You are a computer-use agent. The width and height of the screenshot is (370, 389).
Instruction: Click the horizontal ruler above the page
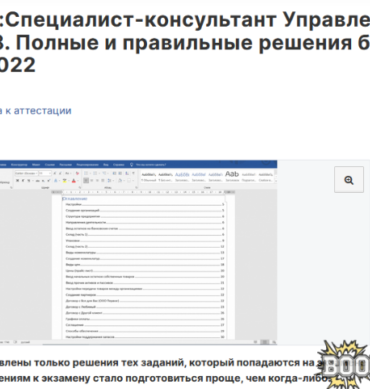143,192
